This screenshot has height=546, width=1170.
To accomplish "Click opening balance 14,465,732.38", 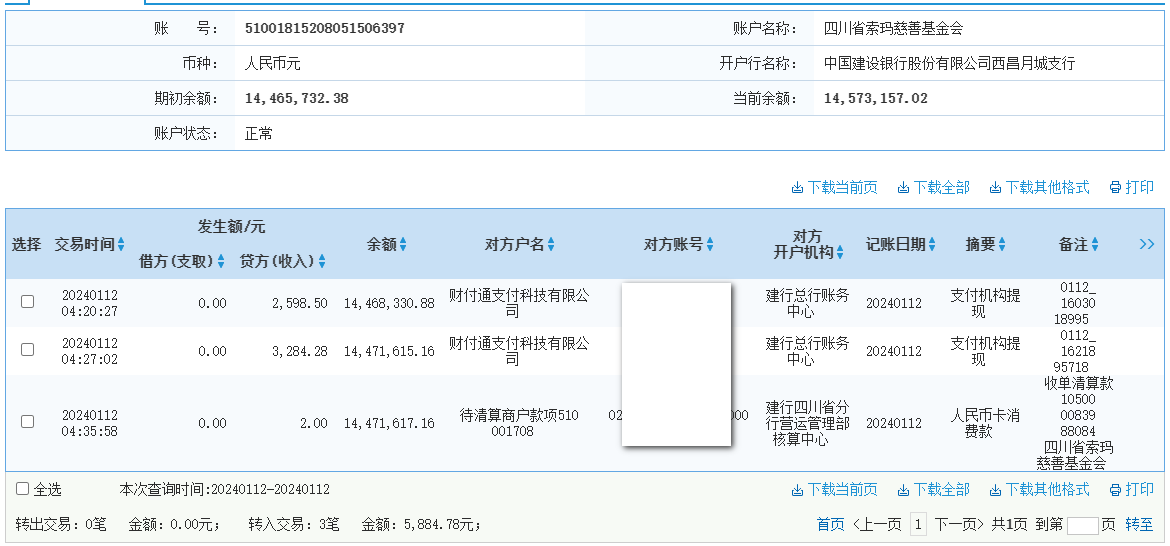I will click(296, 98).
